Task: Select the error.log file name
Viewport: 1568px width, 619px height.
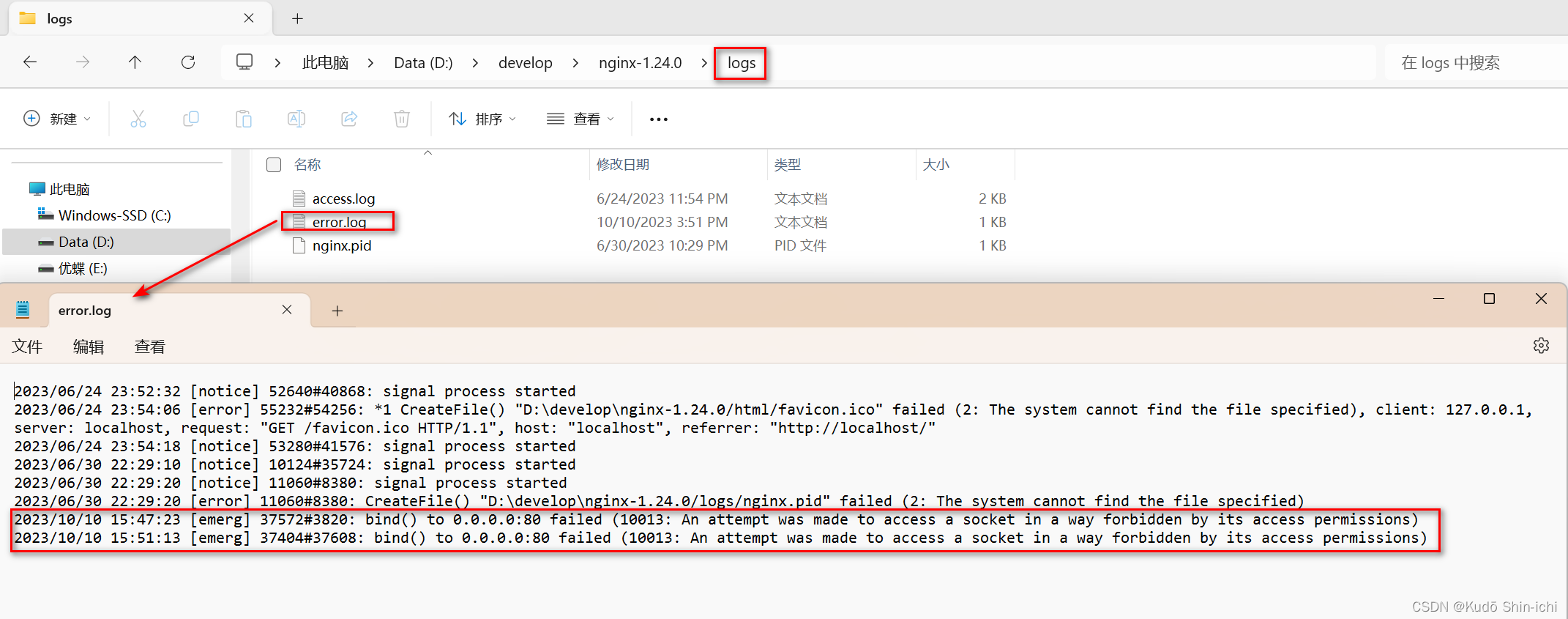Action: pyautogui.click(x=339, y=222)
